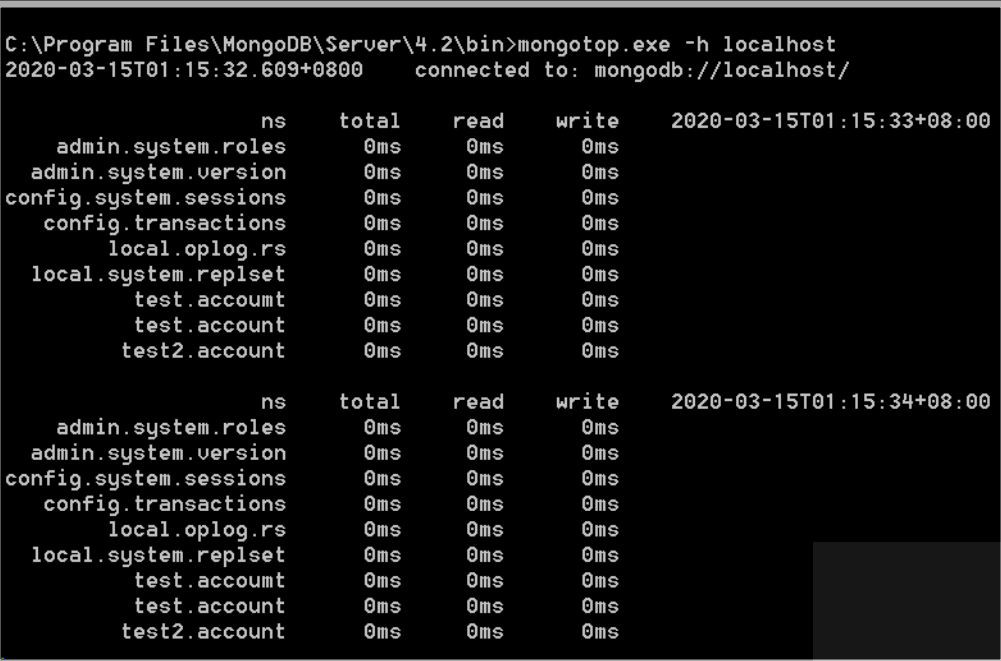Click local.oplog.rs in the first table
Screen dimensions: 1001x661
(x=197, y=249)
